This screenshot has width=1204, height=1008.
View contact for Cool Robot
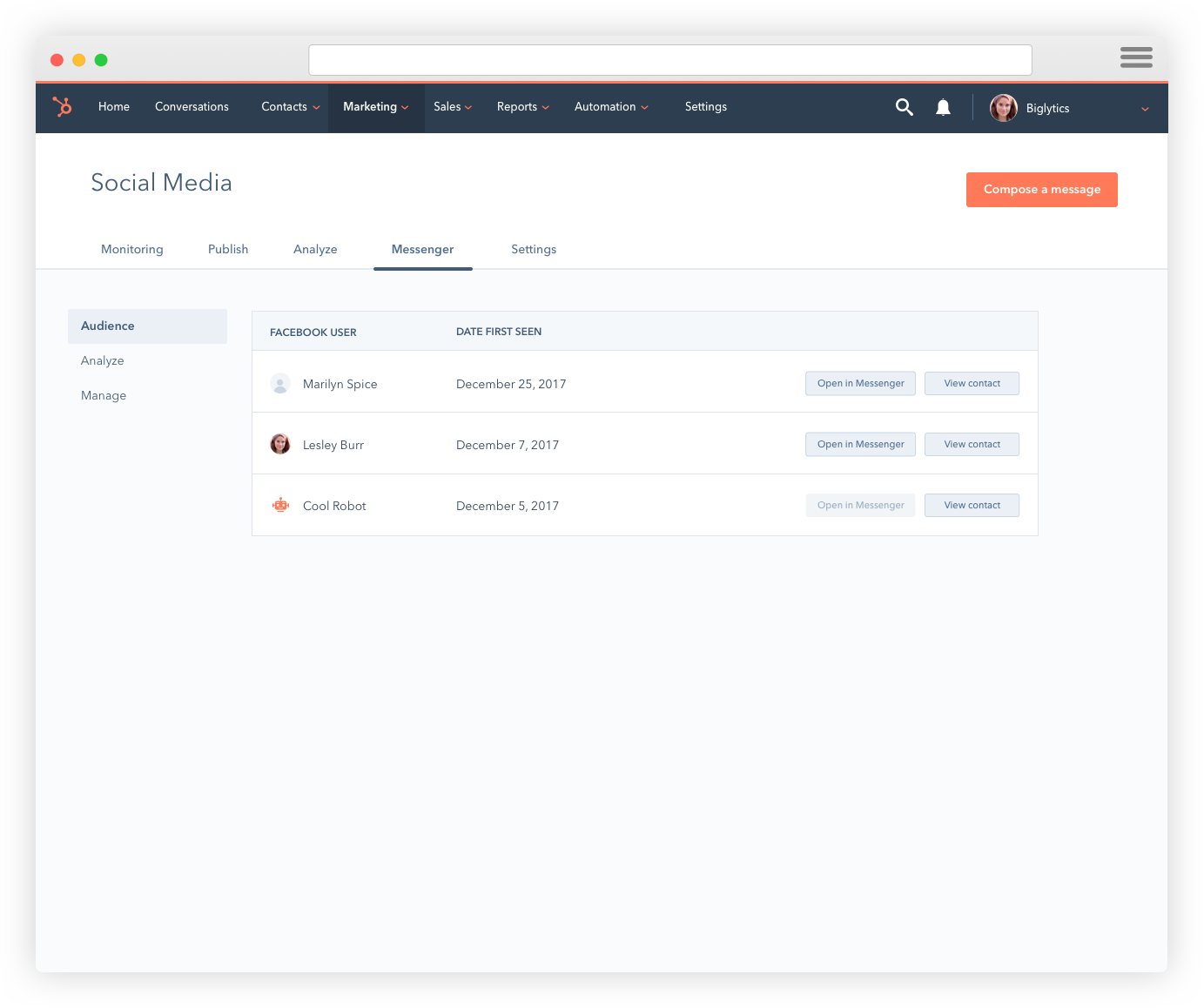pyautogui.click(x=972, y=505)
